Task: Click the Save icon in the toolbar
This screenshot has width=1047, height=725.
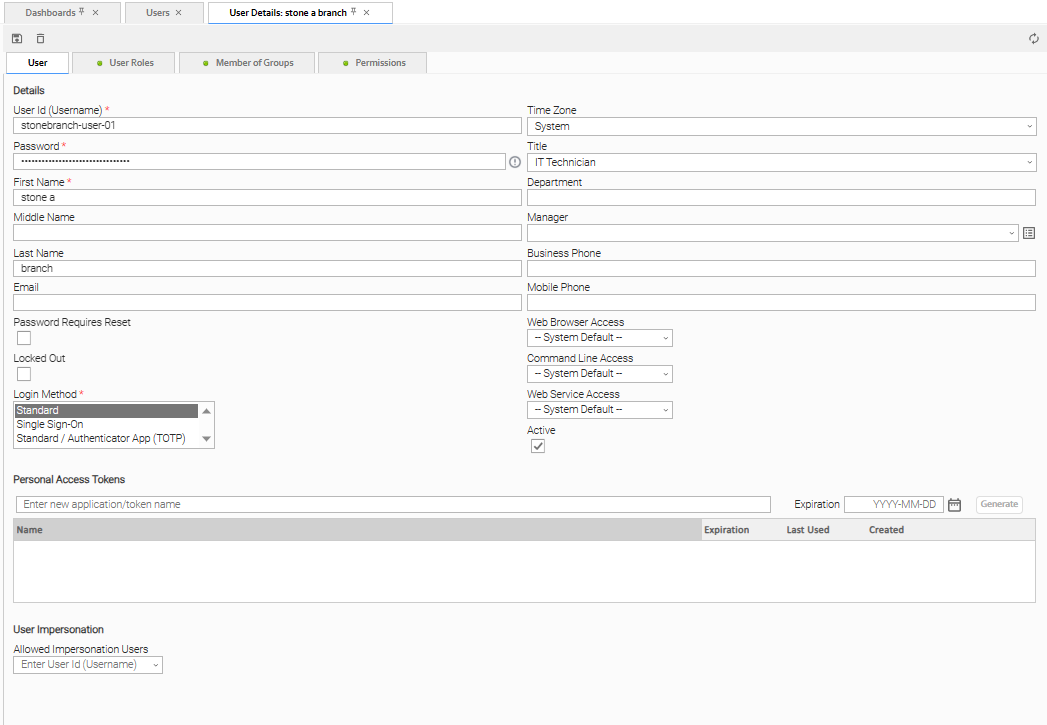Action: coord(17,39)
